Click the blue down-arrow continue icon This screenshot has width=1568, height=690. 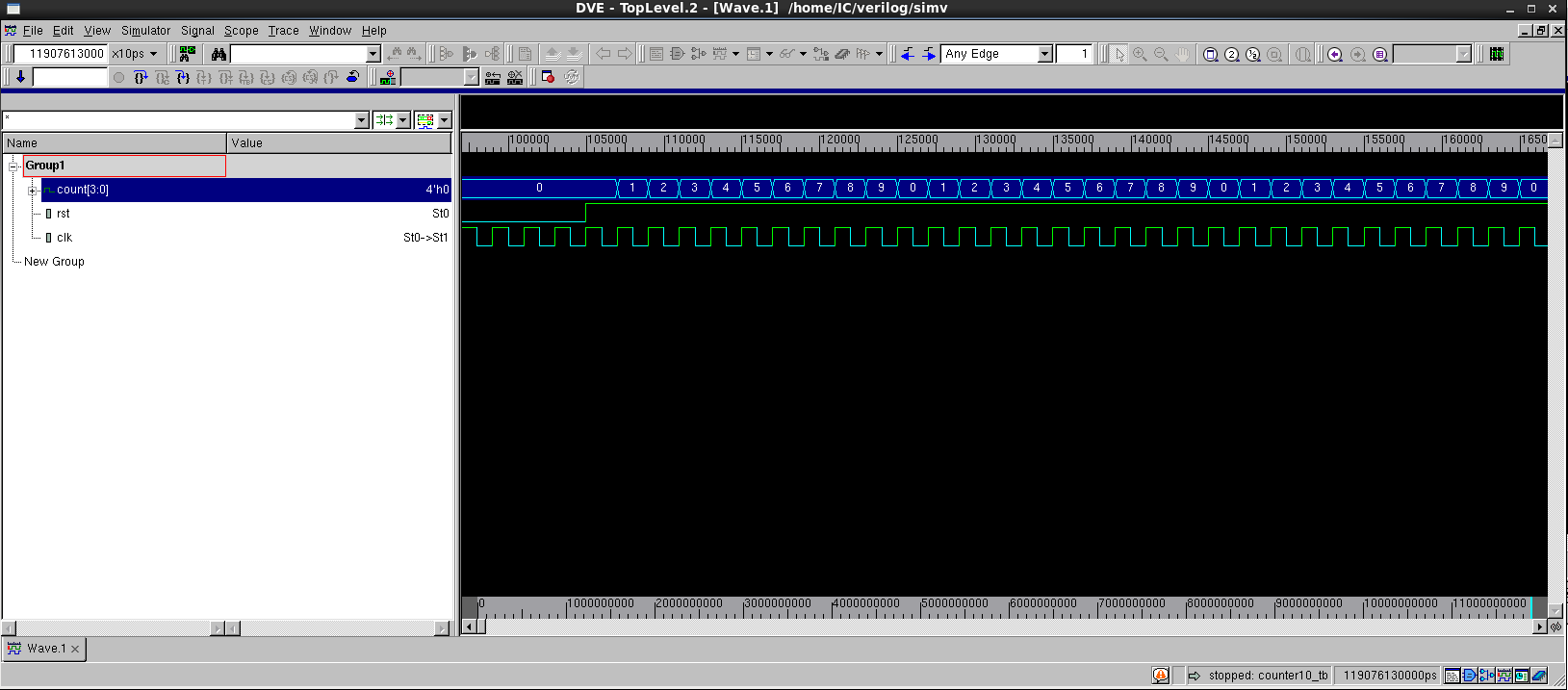coord(20,77)
